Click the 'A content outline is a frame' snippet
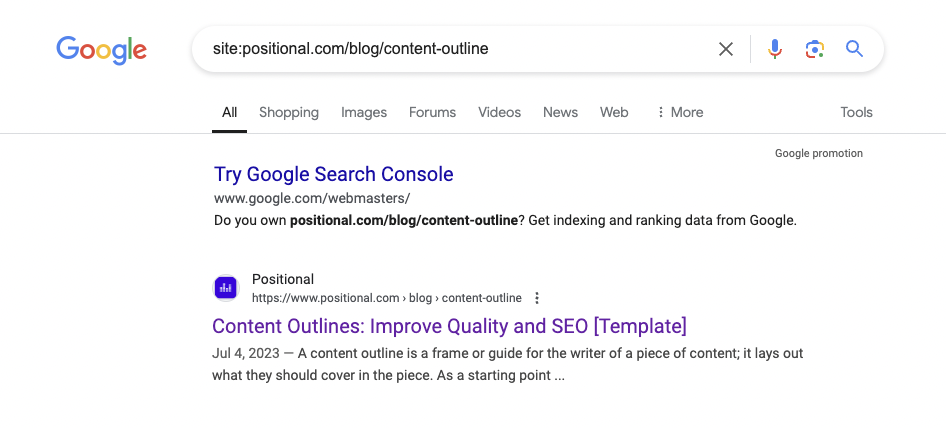This screenshot has height=428, width=946. pyautogui.click(x=507, y=364)
